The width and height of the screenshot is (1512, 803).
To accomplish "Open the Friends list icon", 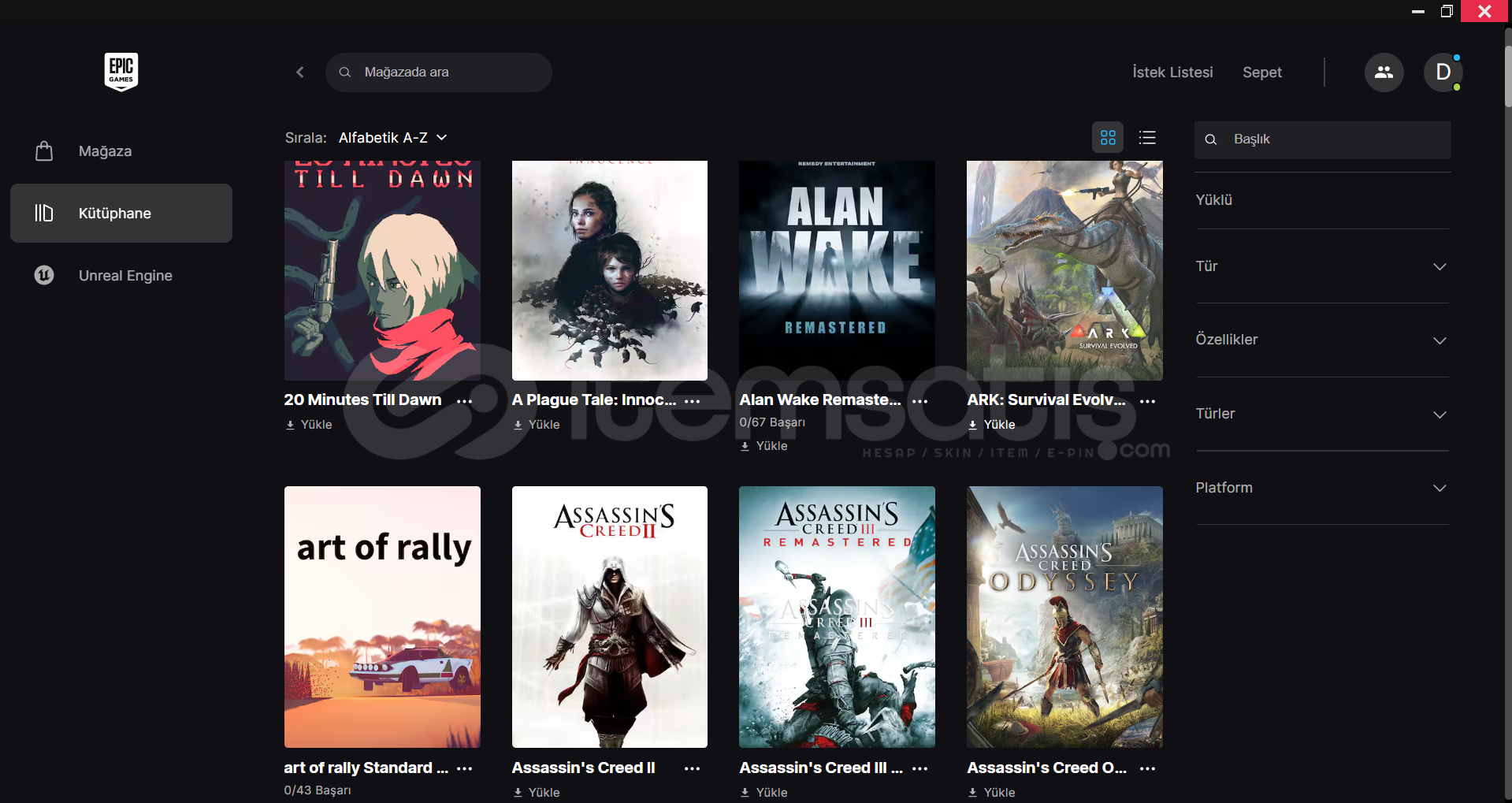I will click(x=1384, y=72).
